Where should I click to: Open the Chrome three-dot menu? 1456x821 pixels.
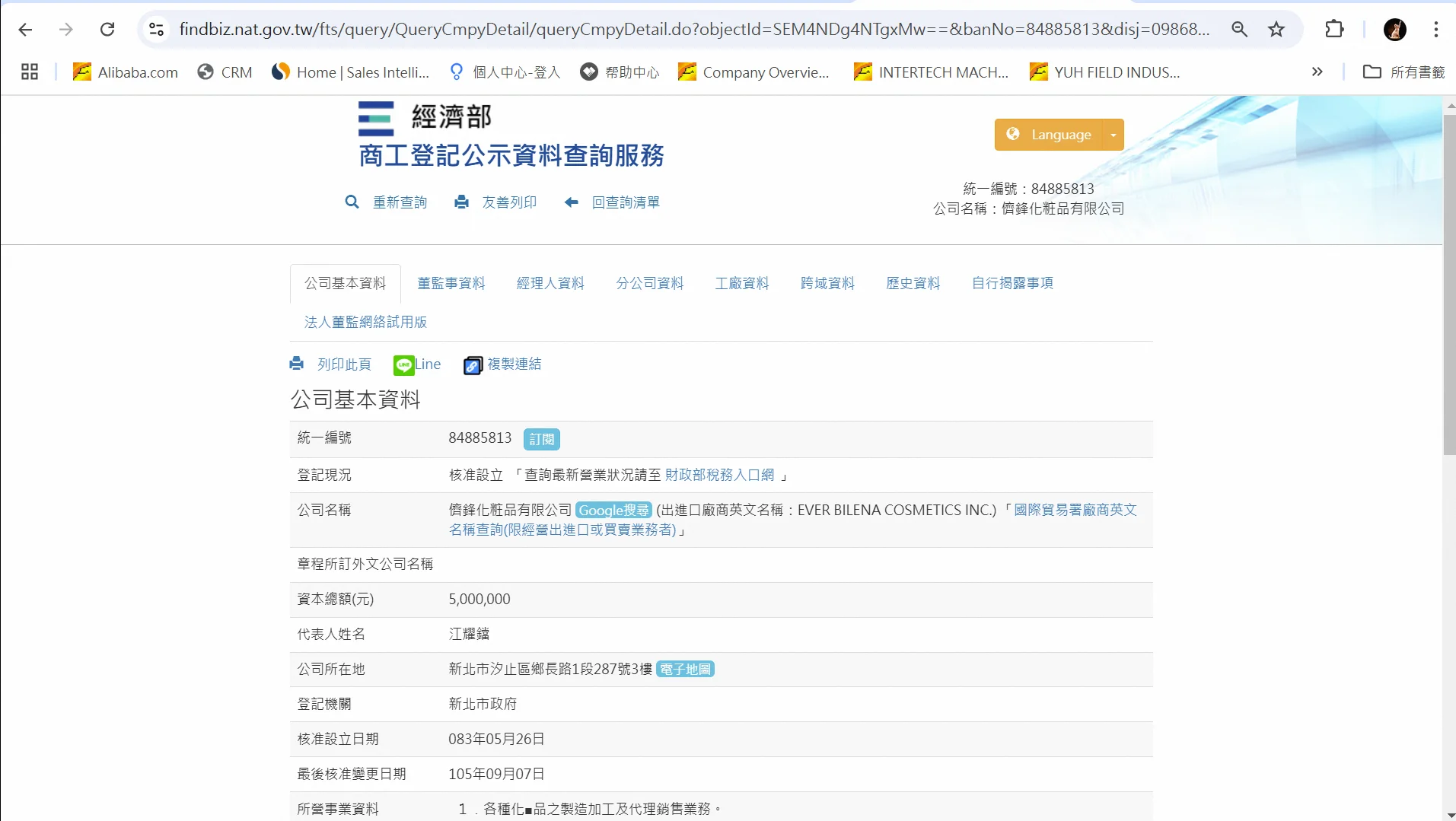pyautogui.click(x=1435, y=29)
